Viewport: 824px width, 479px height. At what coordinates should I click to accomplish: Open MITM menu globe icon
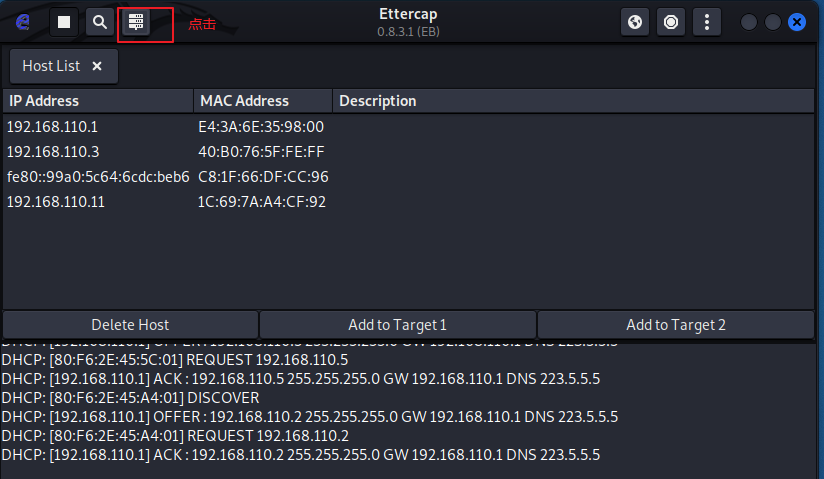(635, 22)
